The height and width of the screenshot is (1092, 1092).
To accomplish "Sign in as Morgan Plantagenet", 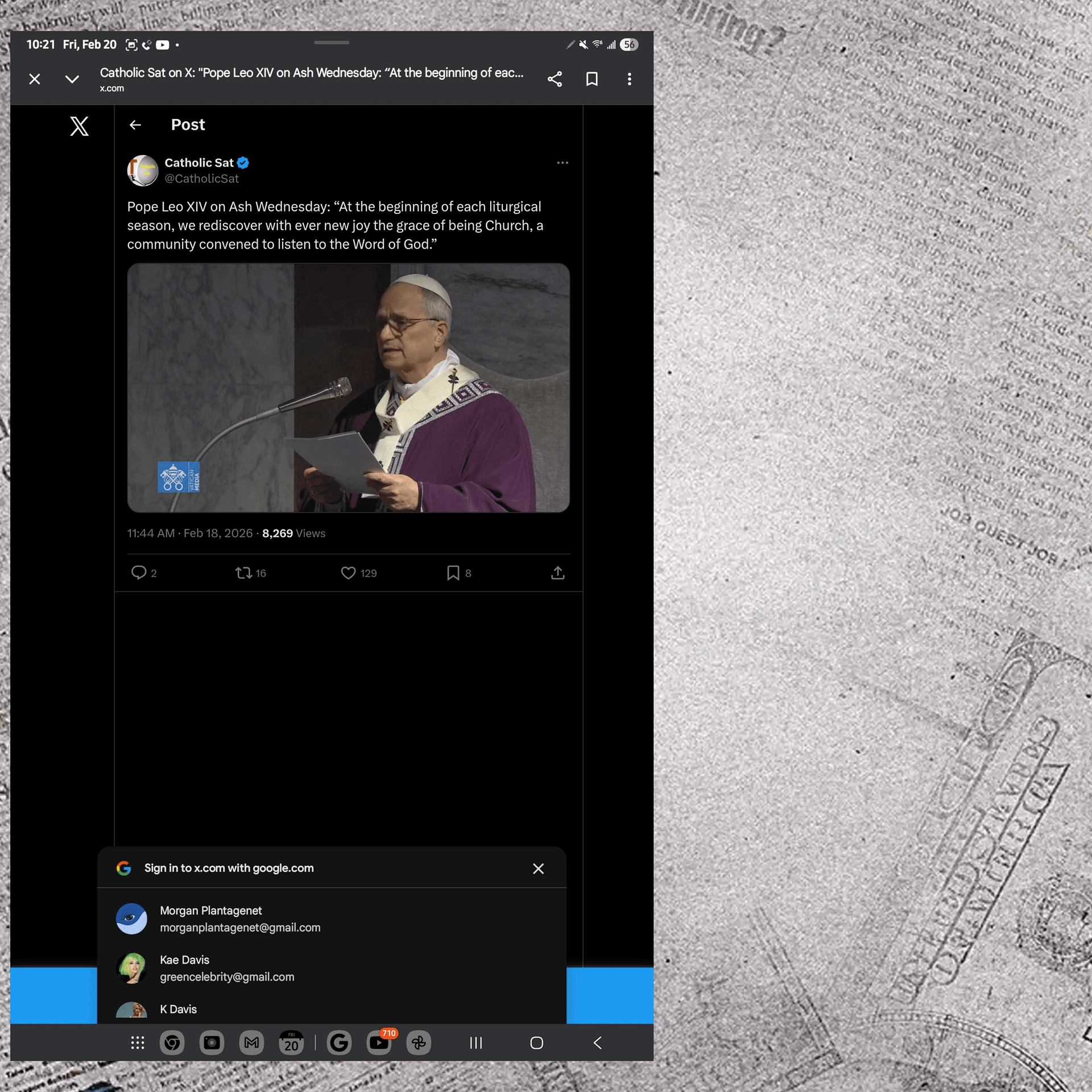I will coord(239,919).
